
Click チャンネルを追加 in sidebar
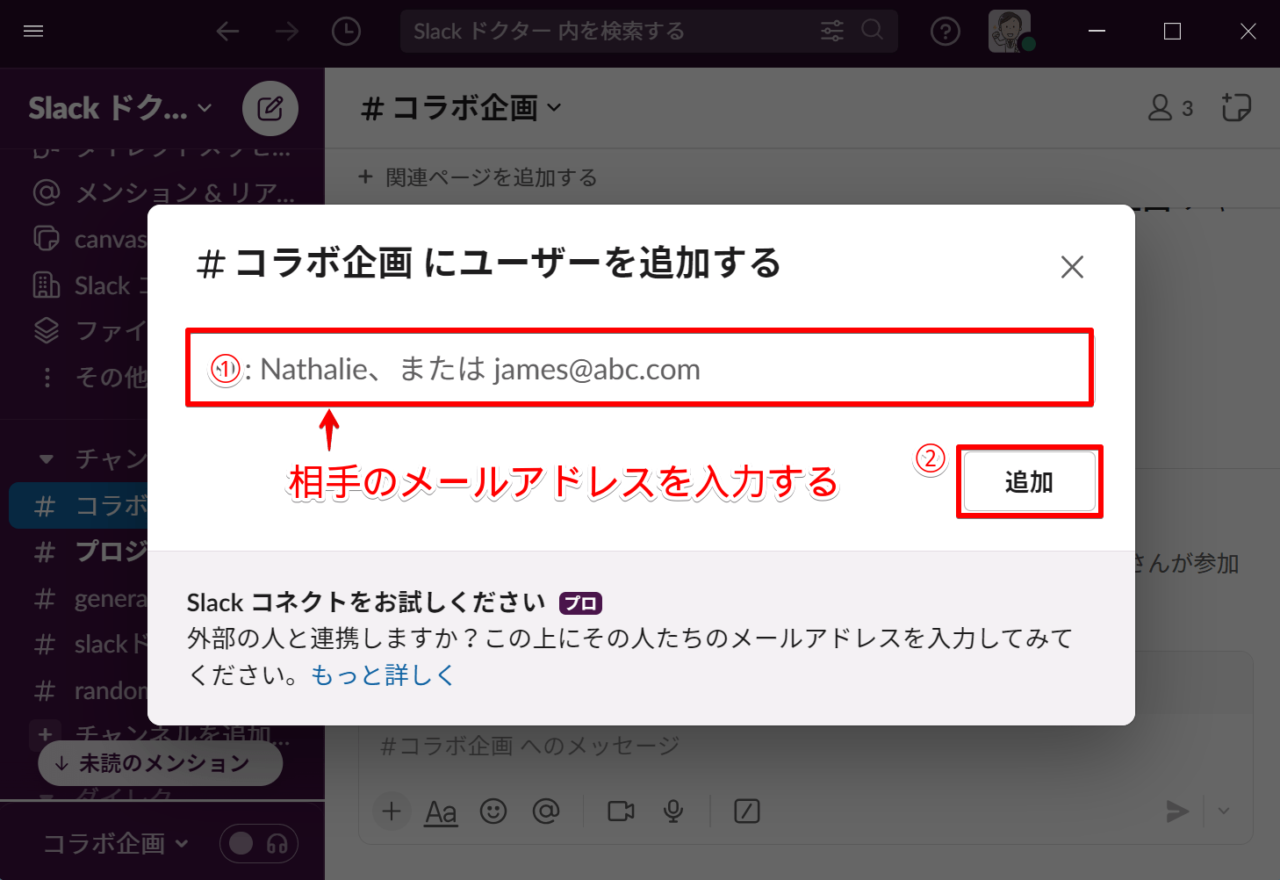click(162, 735)
